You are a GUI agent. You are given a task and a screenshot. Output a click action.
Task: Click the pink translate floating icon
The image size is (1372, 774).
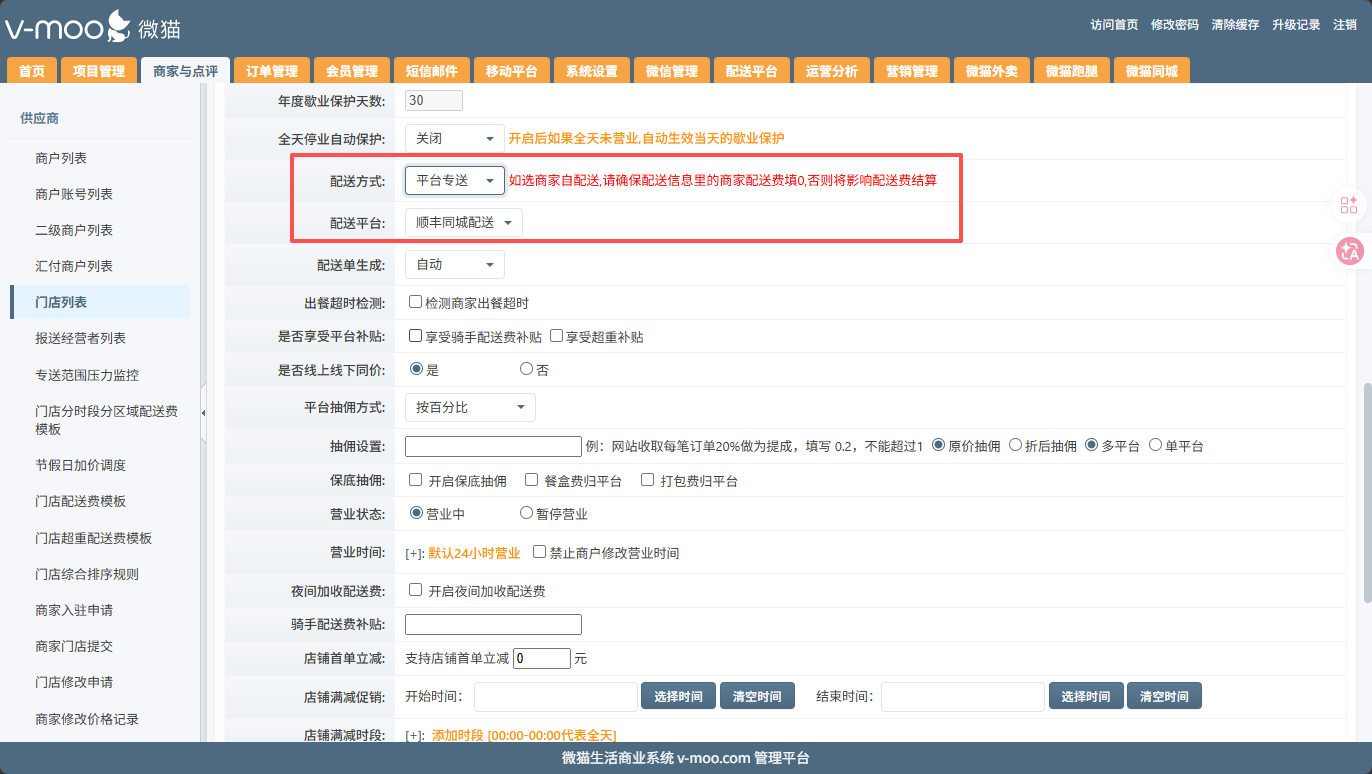[x=1349, y=251]
